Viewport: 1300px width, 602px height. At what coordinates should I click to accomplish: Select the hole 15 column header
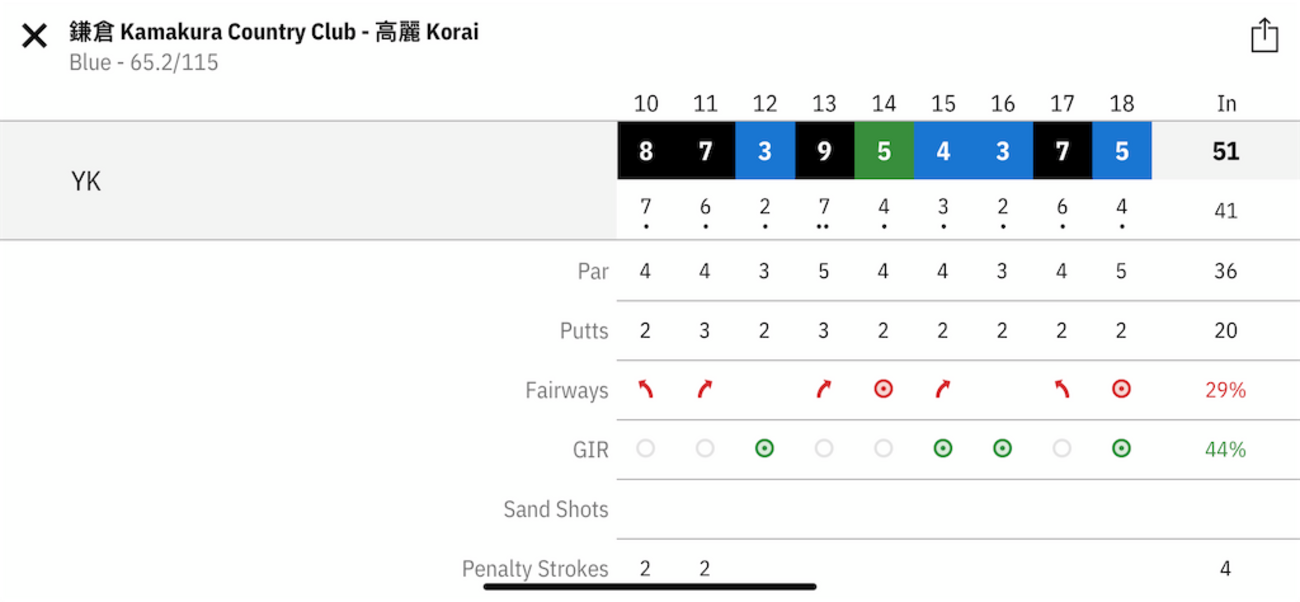click(943, 103)
